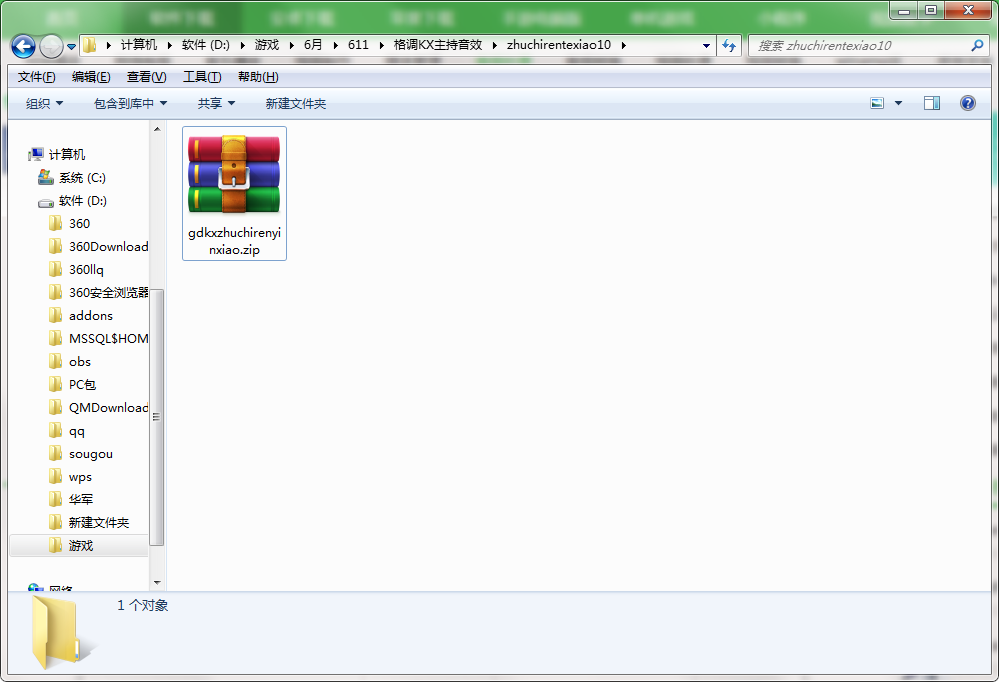
Task: Open the 编辑(E) menu
Action: 91,77
